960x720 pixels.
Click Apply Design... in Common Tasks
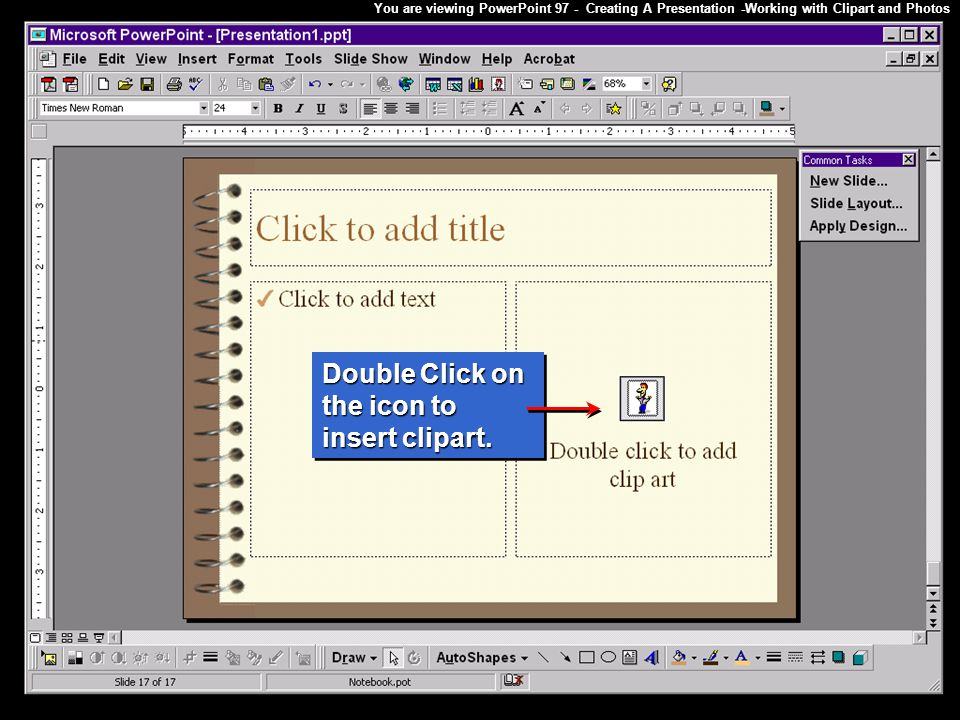(x=858, y=226)
